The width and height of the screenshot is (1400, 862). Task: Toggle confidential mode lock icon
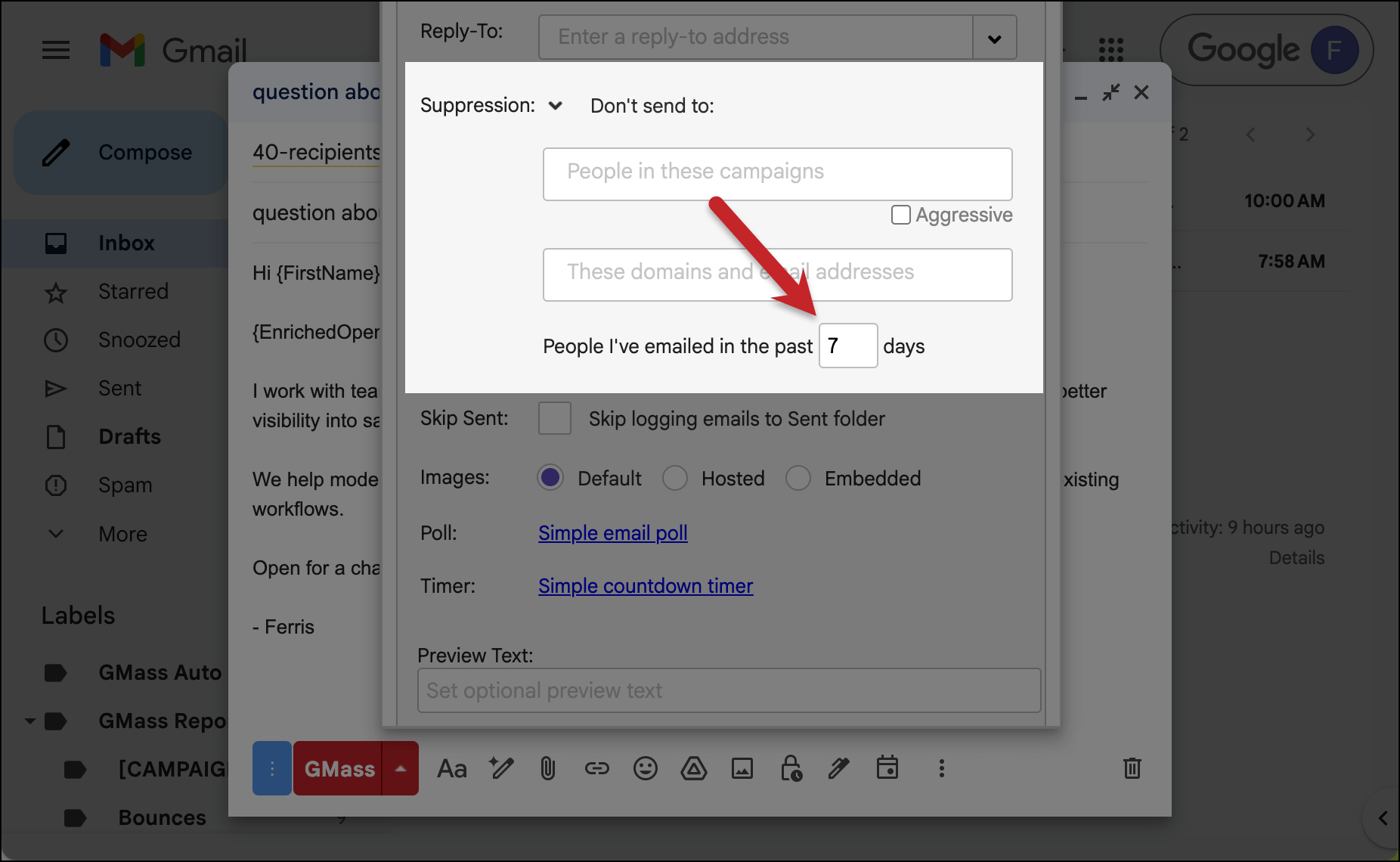coord(791,769)
